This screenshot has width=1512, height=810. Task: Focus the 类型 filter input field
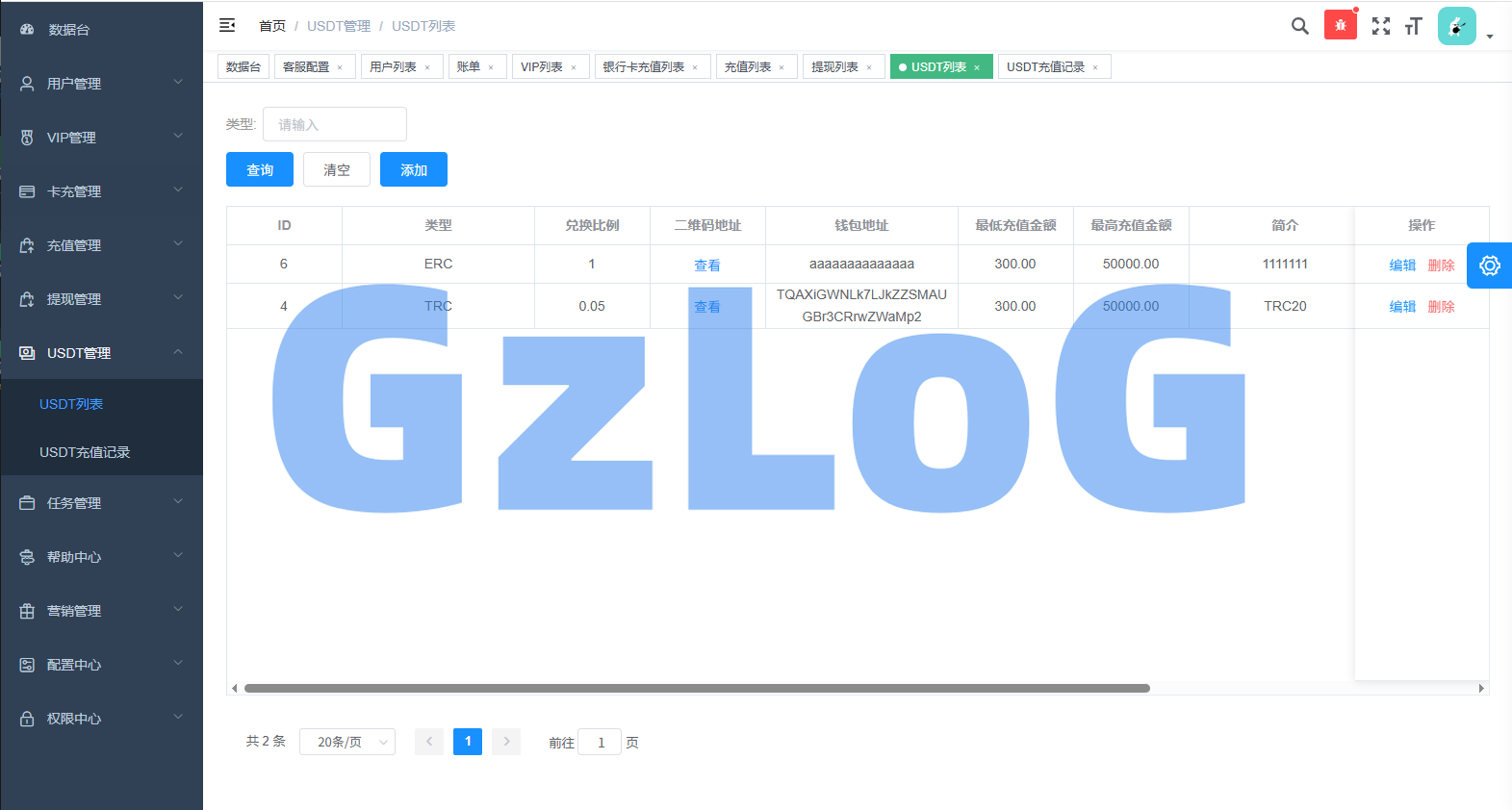[x=334, y=124]
